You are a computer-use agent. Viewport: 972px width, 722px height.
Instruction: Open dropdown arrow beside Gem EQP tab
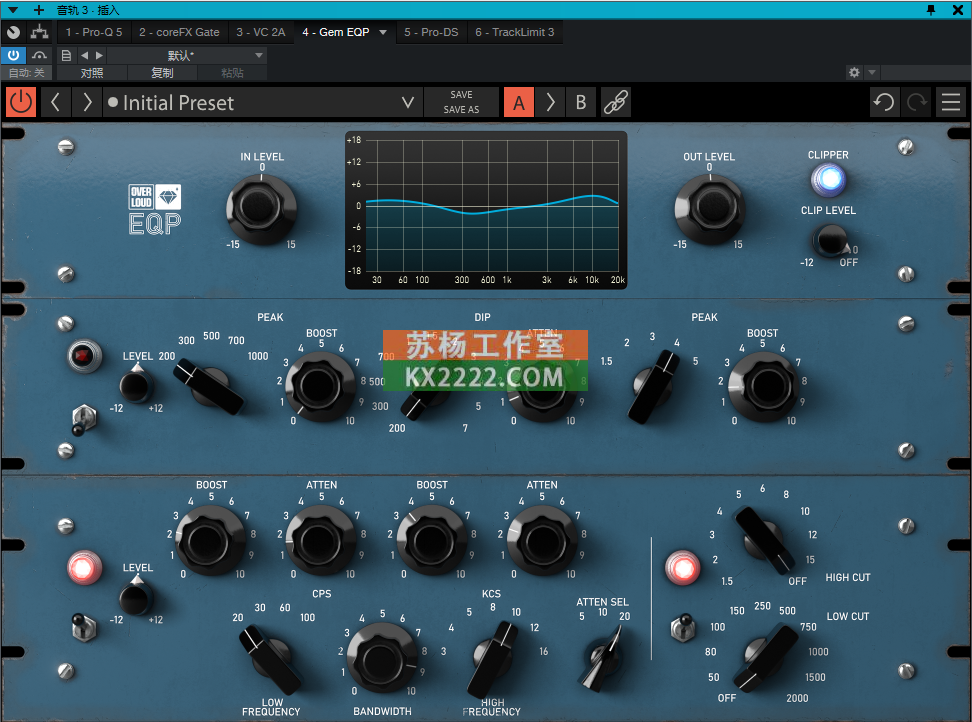tap(383, 32)
